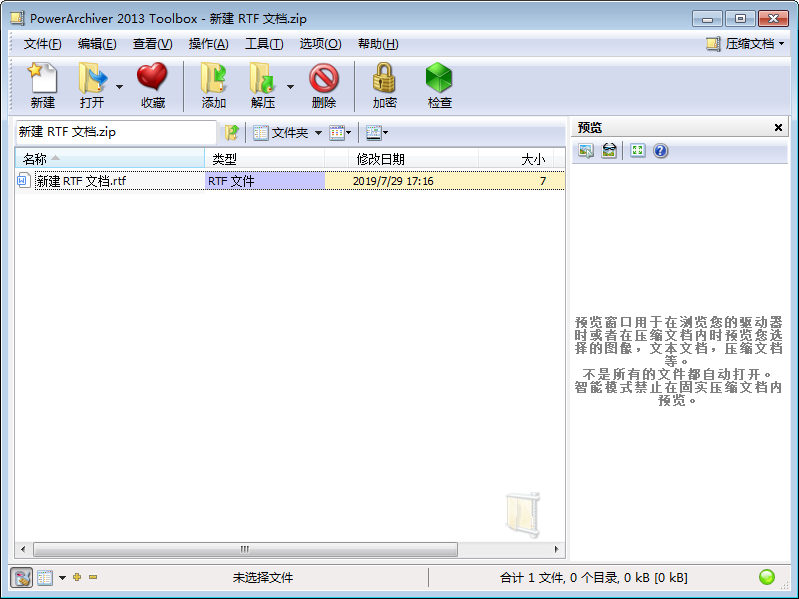This screenshot has height=599, width=799.
Task: Click the 解压 (Extract) icon
Action: (262, 85)
